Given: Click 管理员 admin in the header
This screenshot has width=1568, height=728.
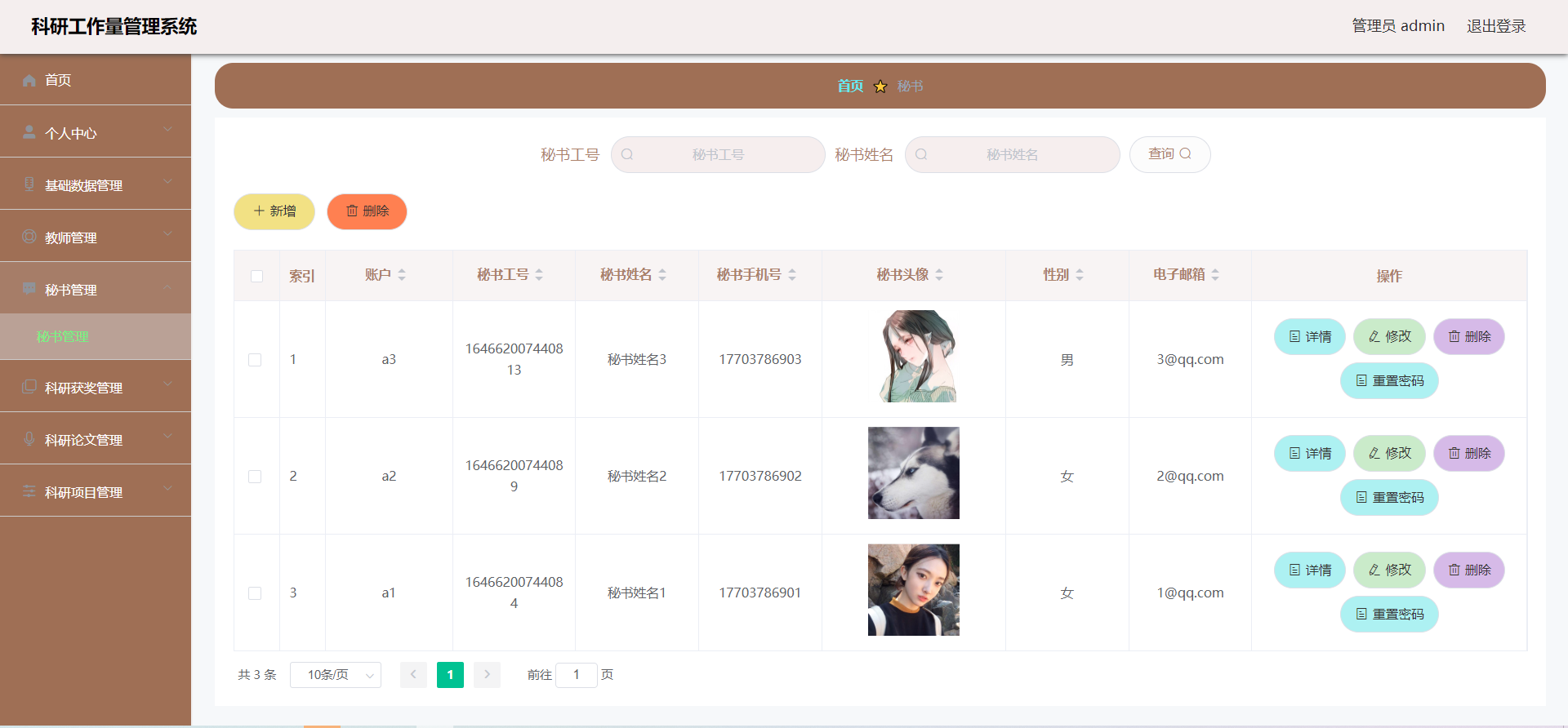Looking at the screenshot, I should click(x=1398, y=26).
